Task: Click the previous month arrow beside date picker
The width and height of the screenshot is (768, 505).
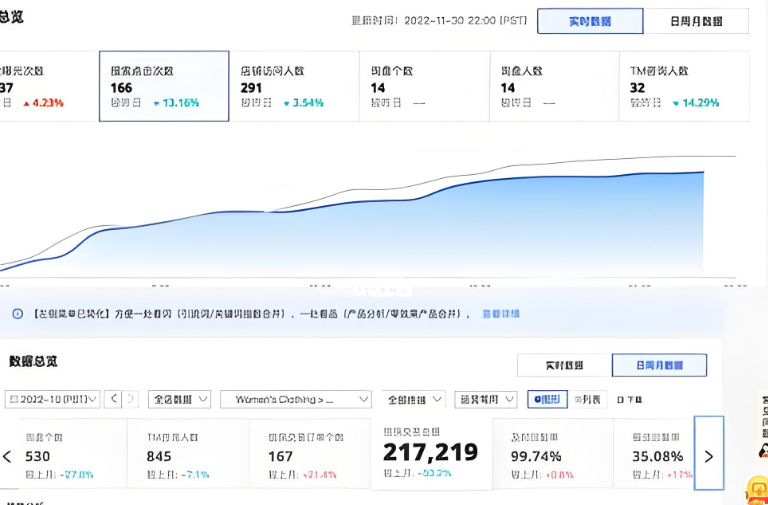Action: coord(113,399)
